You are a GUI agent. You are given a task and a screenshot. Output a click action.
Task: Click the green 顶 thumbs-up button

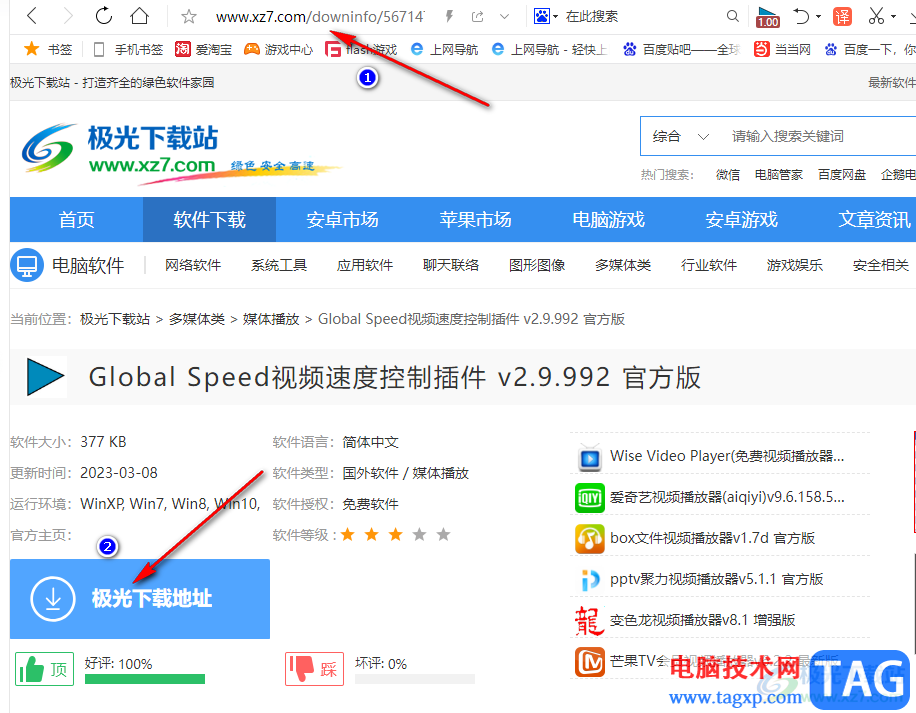click(x=44, y=669)
